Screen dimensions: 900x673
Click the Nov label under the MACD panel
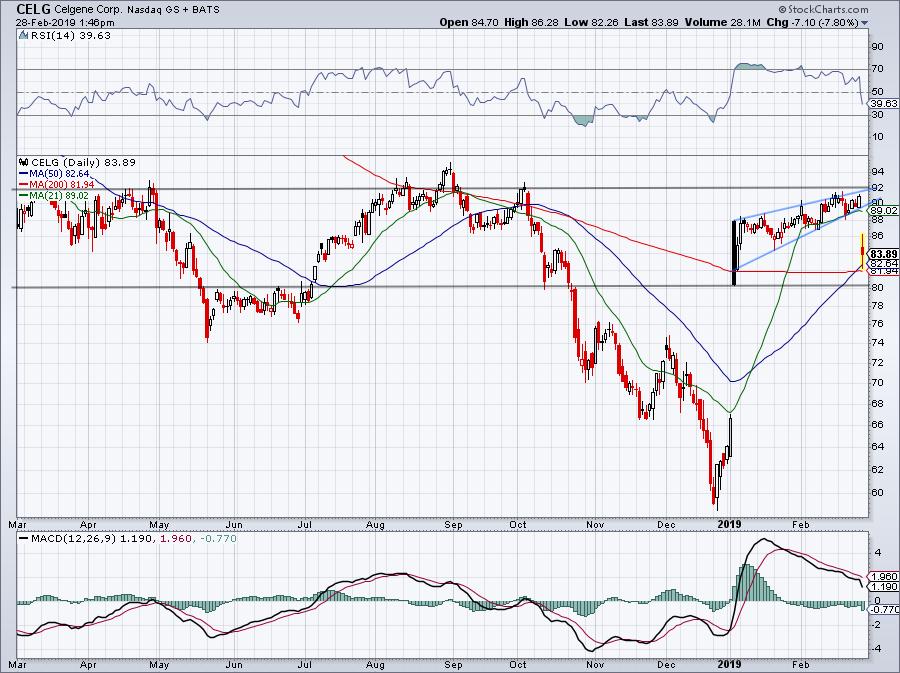(x=596, y=665)
